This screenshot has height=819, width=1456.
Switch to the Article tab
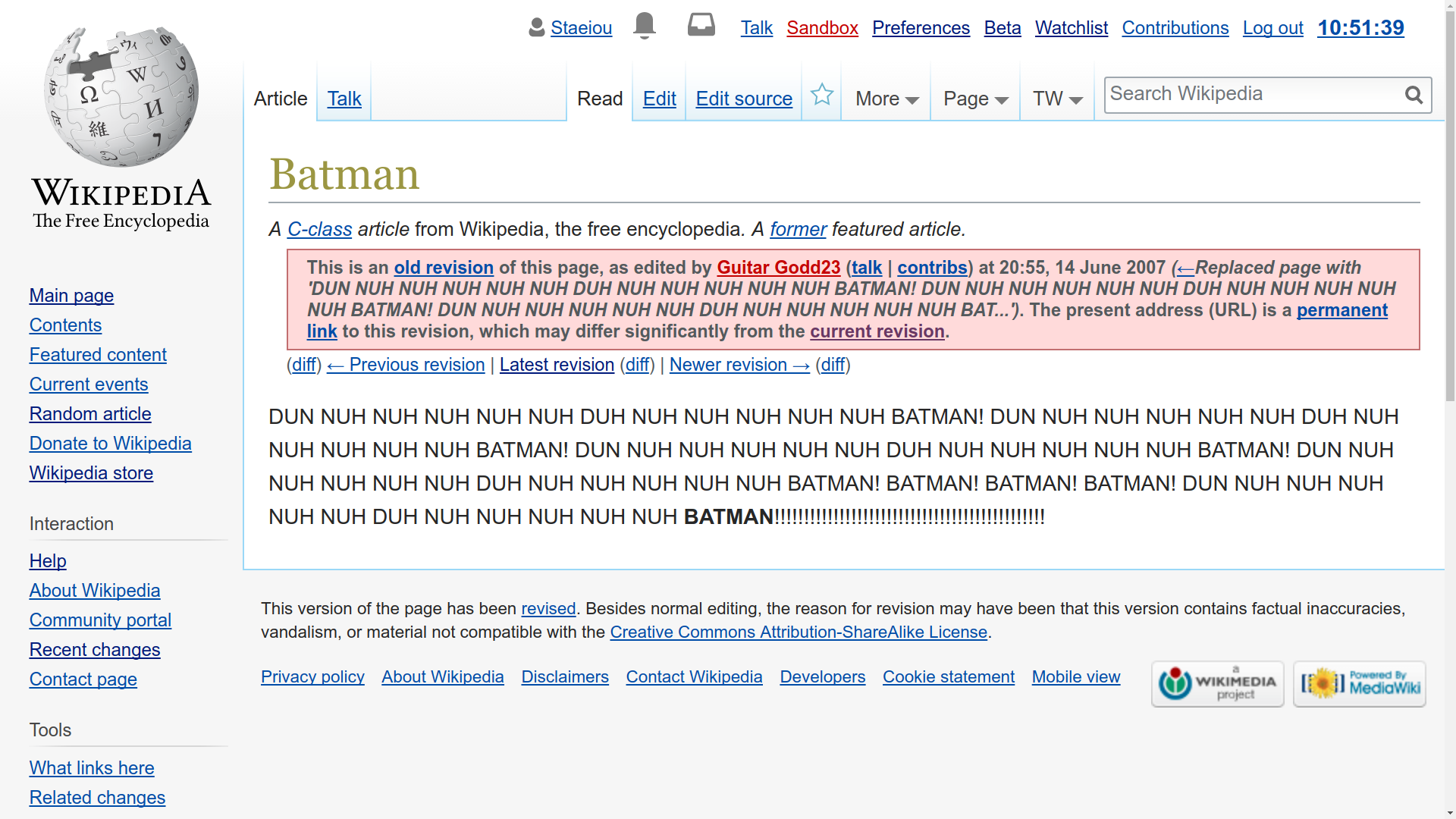click(281, 99)
